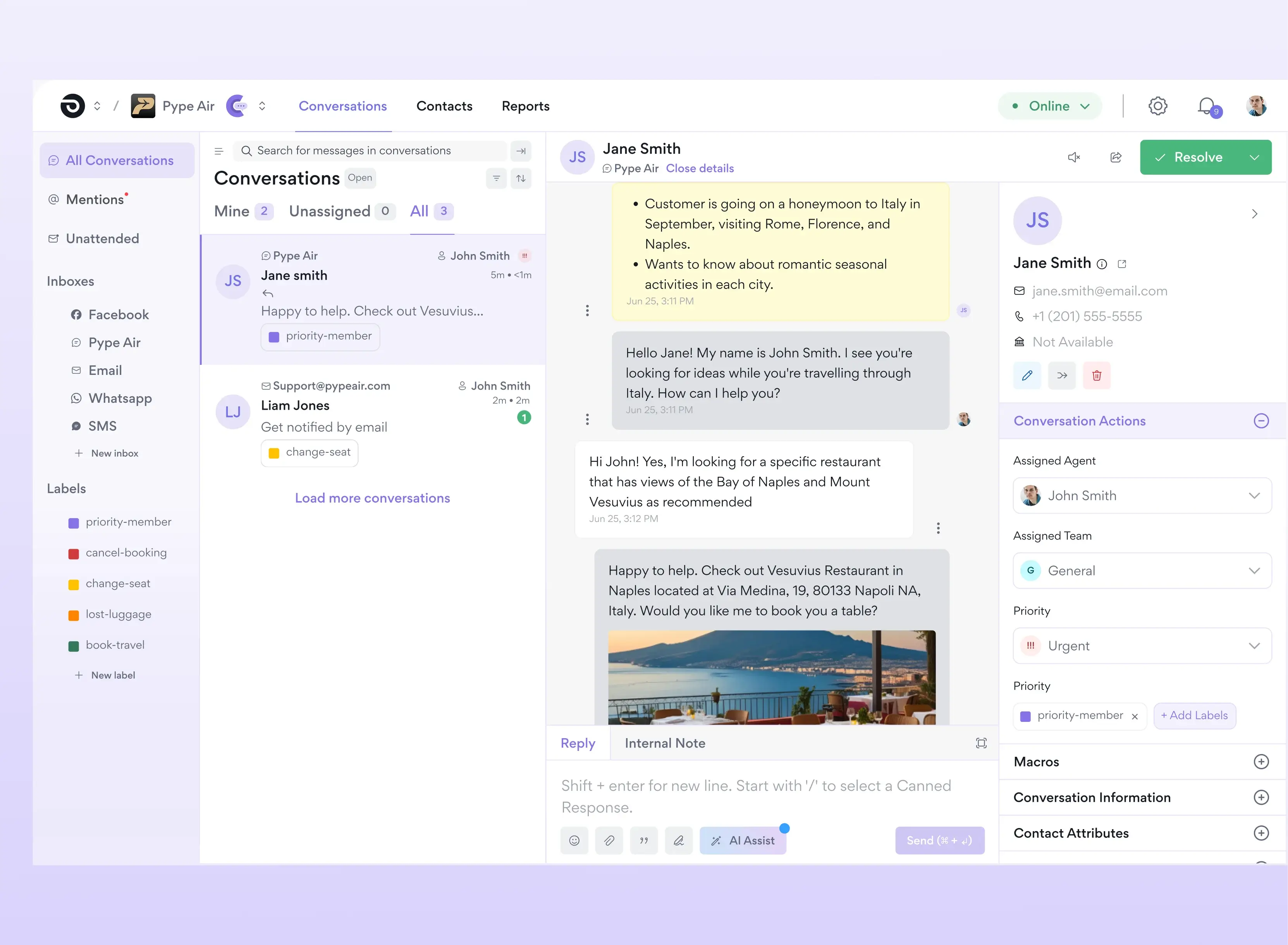Viewport: 1288px width, 945px height.
Task: Add a New label
Action: pos(105,675)
